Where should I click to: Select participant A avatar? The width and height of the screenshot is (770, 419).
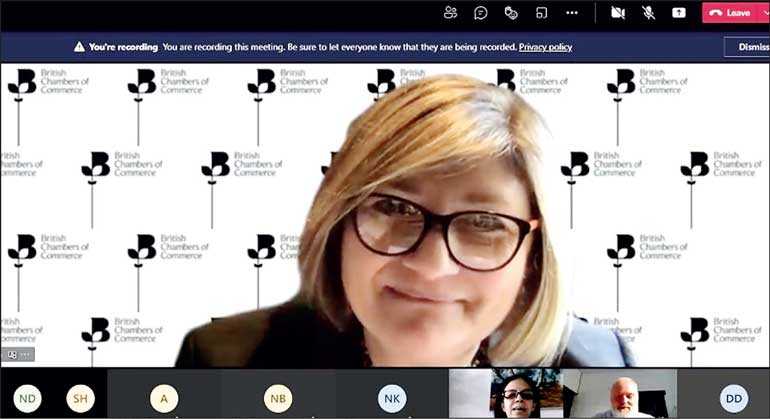[164, 398]
